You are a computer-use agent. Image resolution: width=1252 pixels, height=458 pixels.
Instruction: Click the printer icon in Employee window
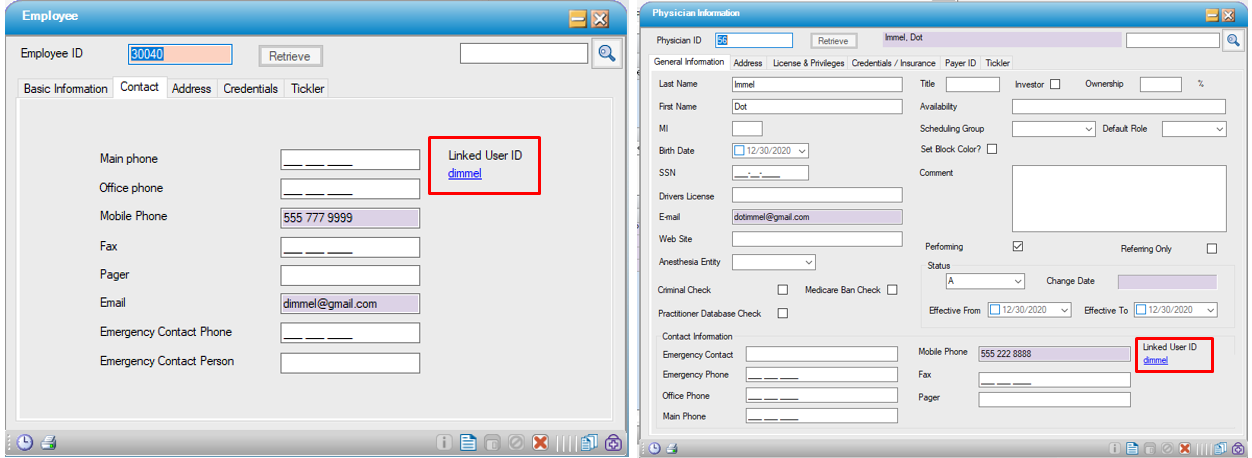point(48,442)
